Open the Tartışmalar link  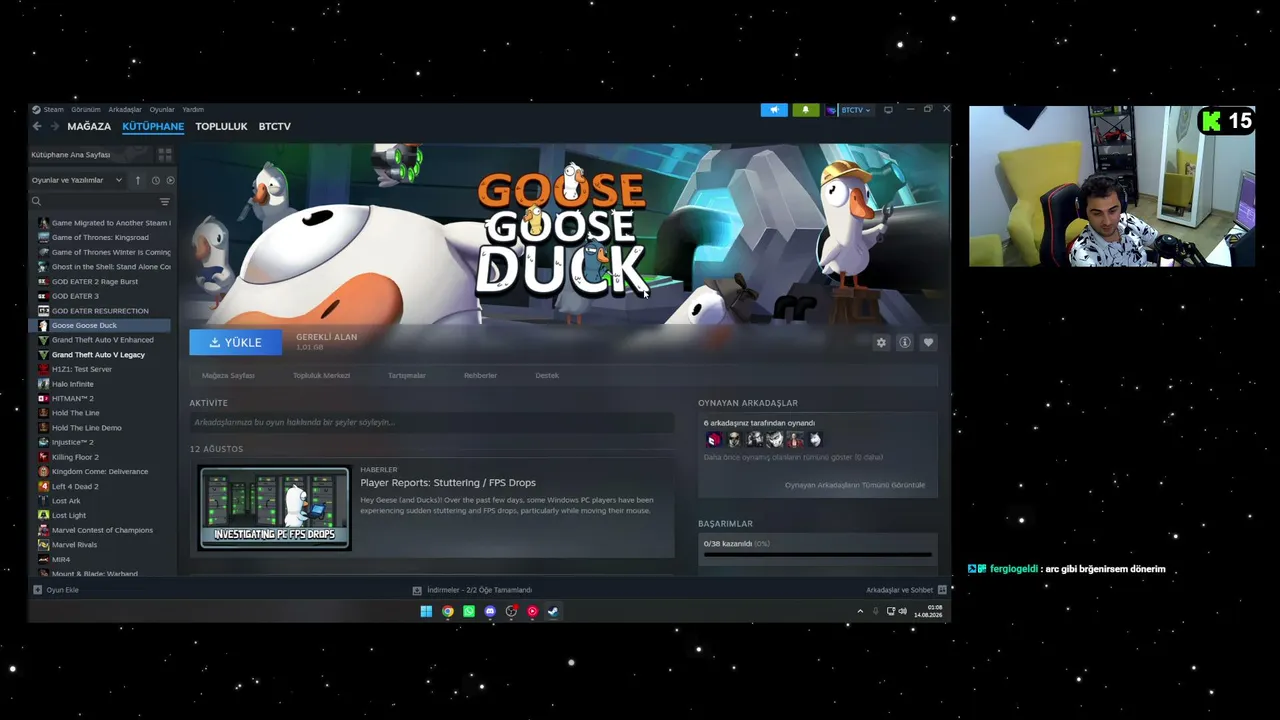[407, 375]
